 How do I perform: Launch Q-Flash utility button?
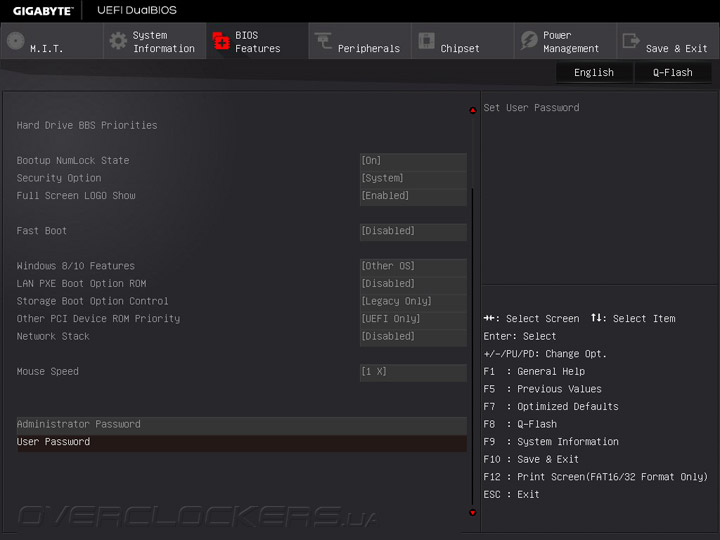673,73
